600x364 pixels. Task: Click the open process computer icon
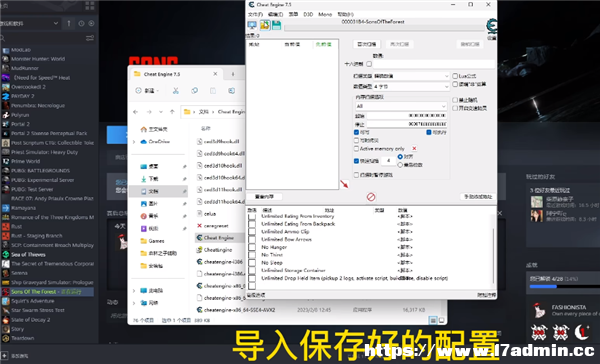click(252, 25)
